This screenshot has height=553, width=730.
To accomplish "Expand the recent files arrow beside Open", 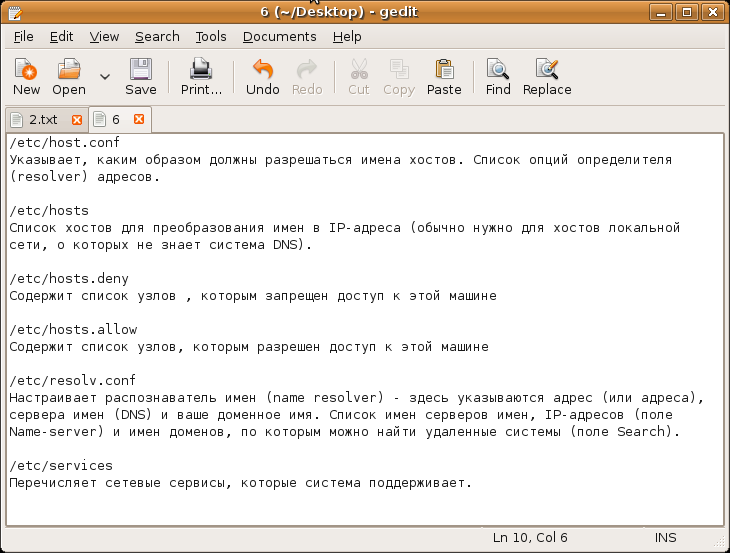I will 105,76.
